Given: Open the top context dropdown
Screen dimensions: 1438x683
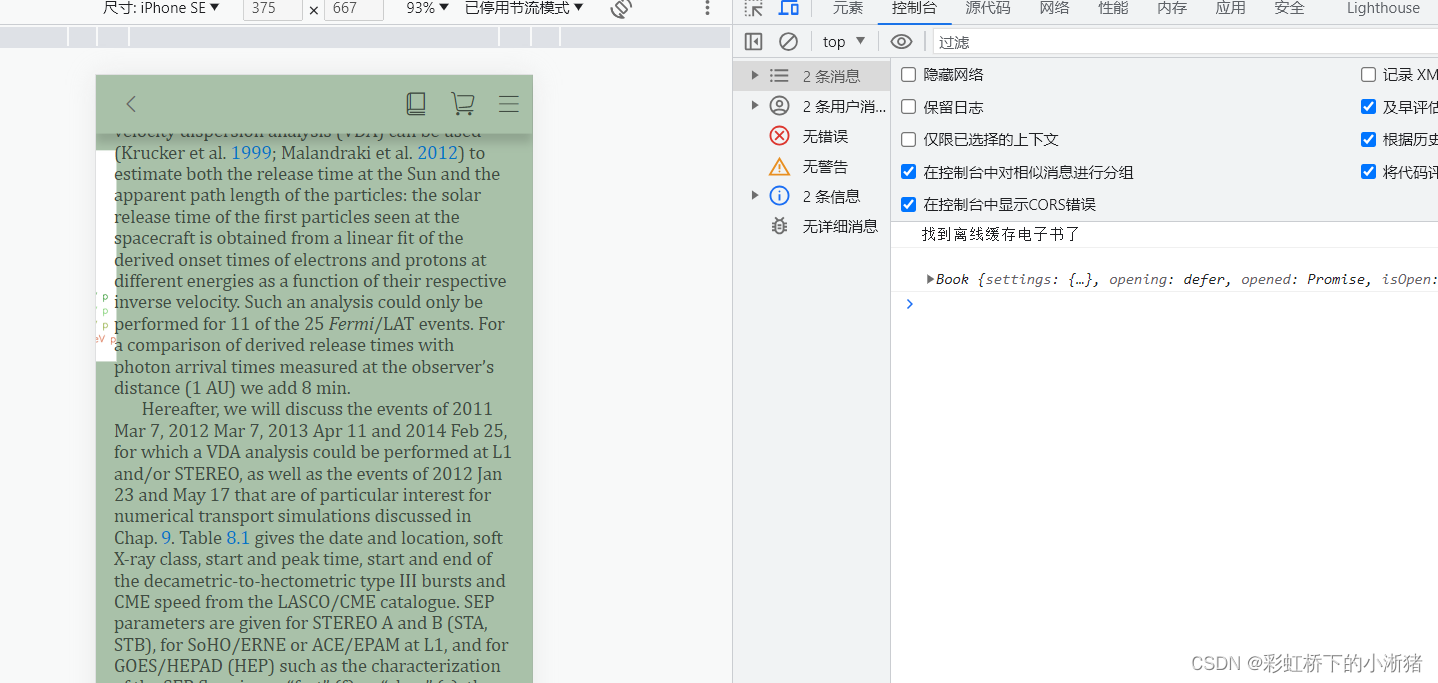Looking at the screenshot, I should tap(844, 42).
